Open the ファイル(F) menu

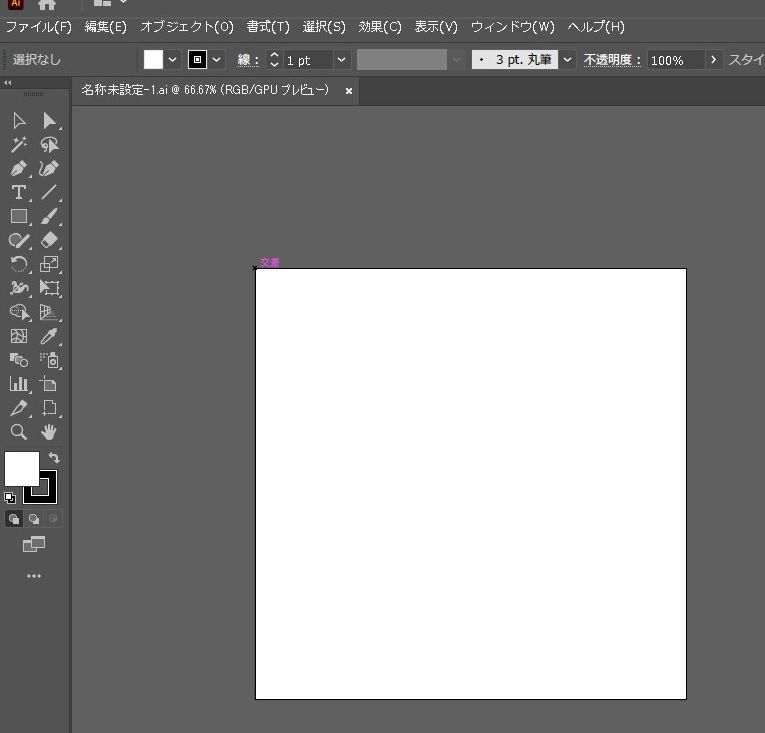pyautogui.click(x=39, y=27)
